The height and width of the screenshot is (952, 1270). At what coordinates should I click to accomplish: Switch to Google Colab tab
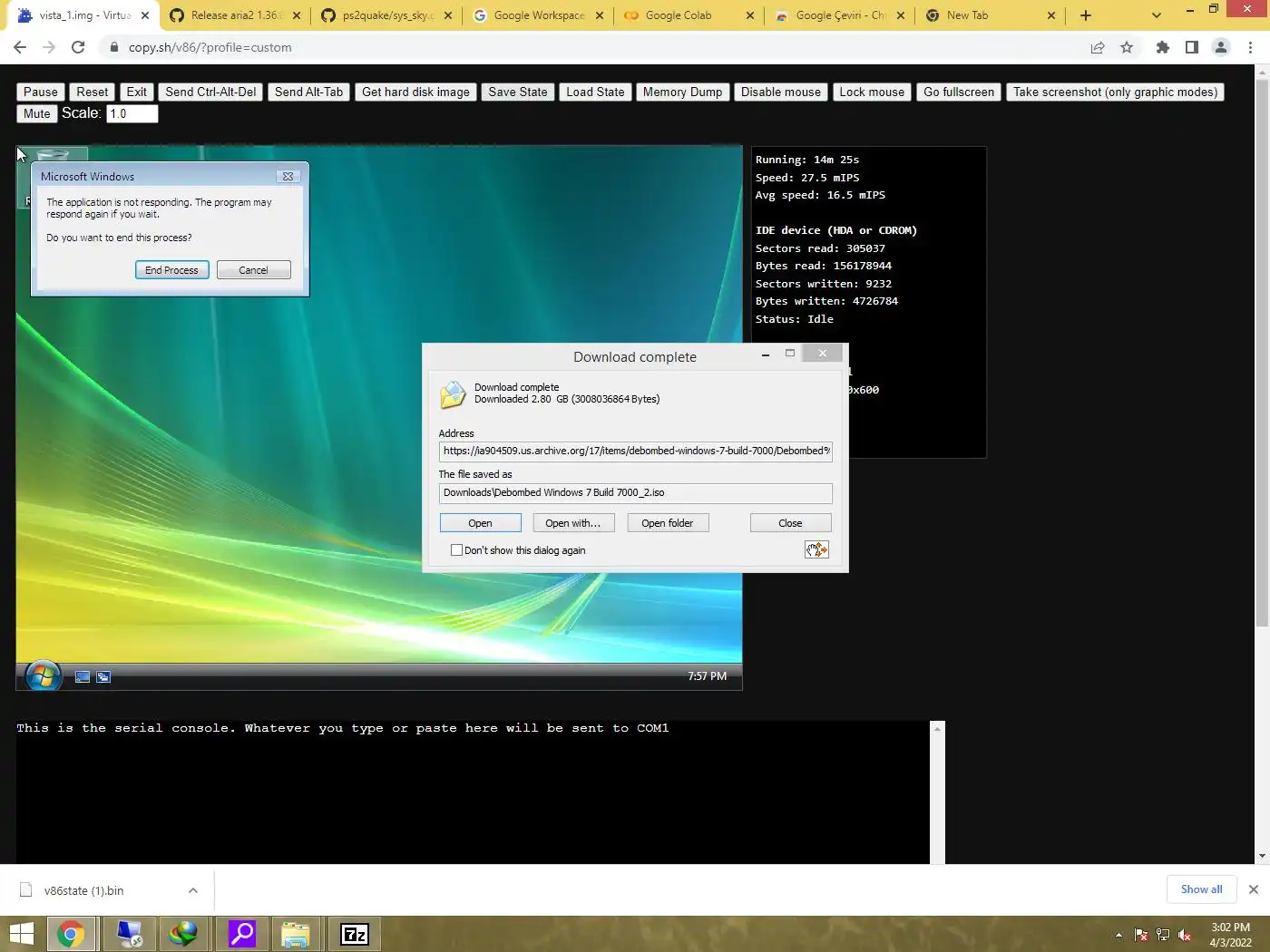(x=689, y=15)
